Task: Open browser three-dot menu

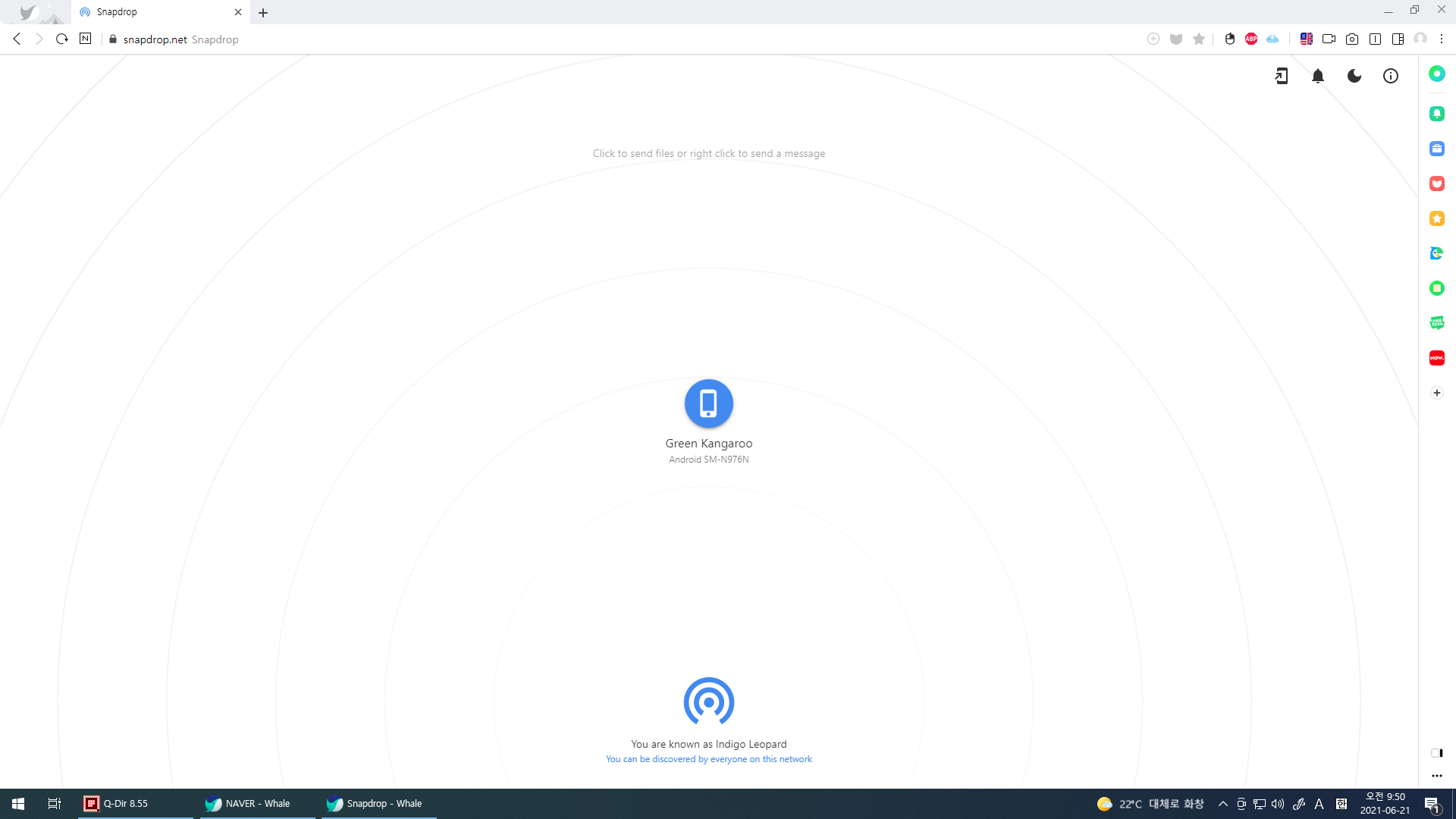Action: 1442,39
